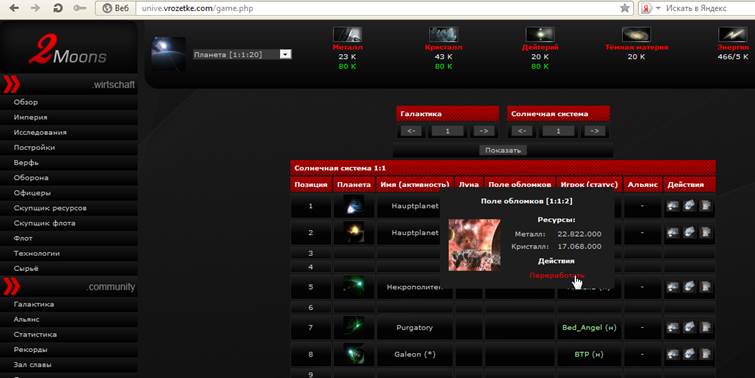This screenshot has width=755, height=378.
Task: Click the Переработать link in debris popup
Action: (556, 275)
